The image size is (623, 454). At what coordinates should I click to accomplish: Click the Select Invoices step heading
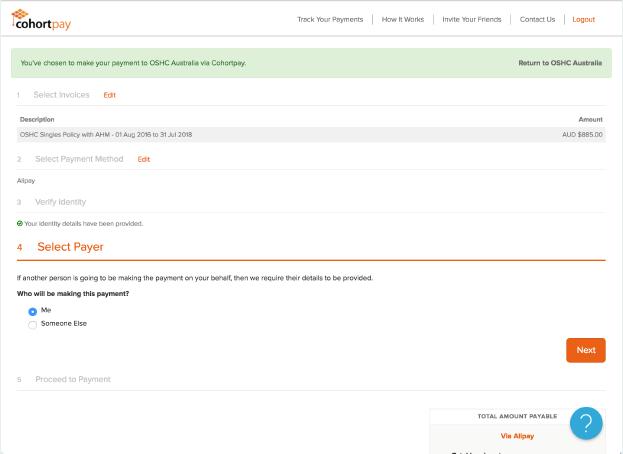(x=62, y=95)
